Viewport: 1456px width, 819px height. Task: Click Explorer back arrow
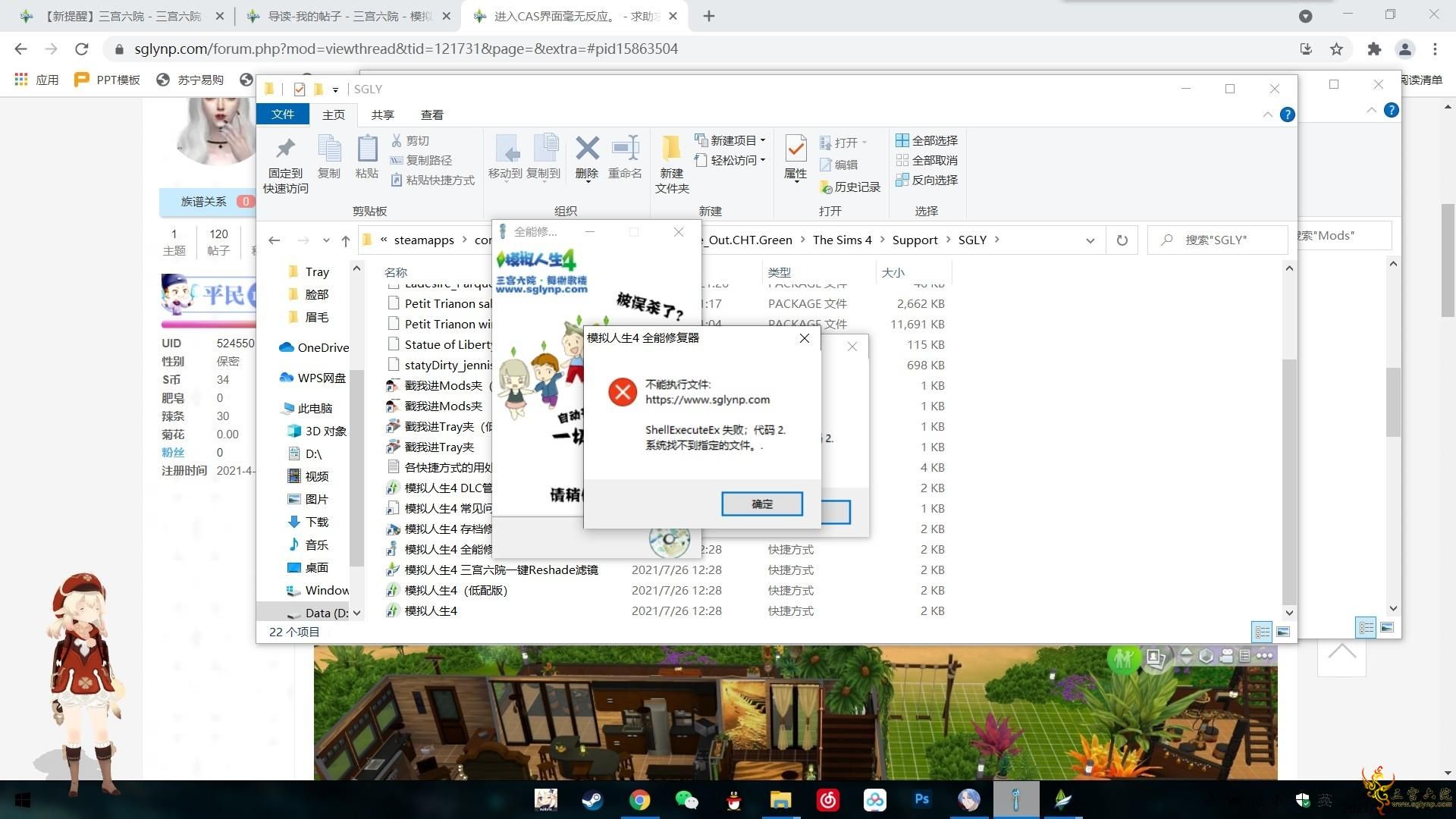[x=275, y=240]
